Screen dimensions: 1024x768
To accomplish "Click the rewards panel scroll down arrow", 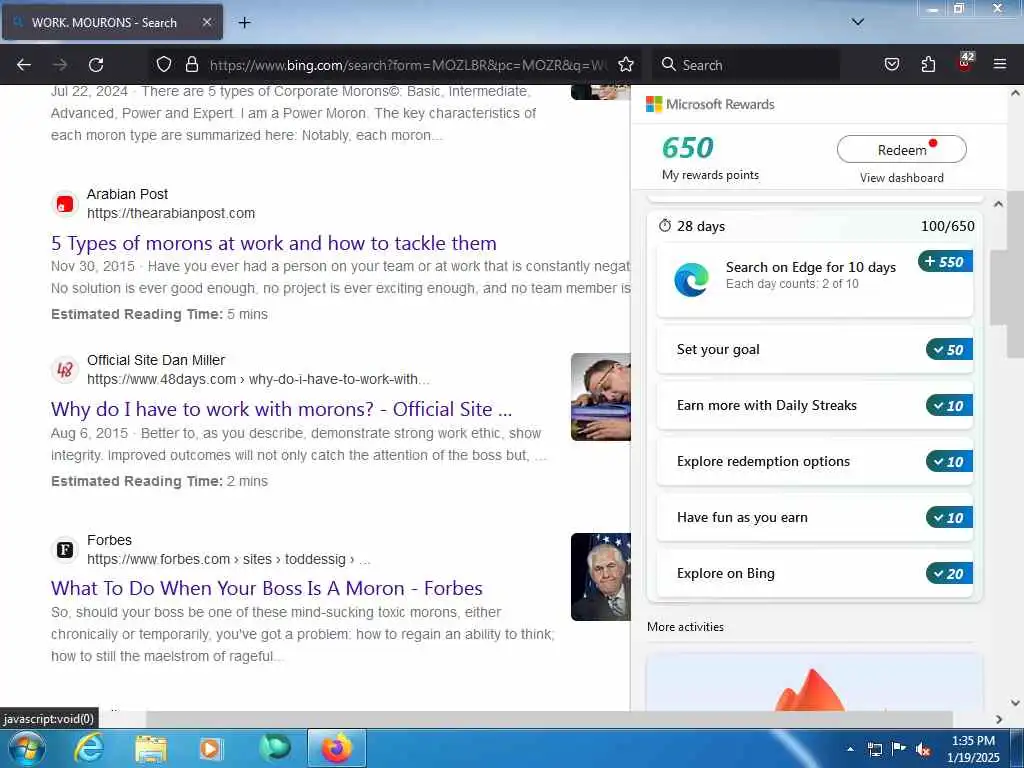I will point(1015,703).
